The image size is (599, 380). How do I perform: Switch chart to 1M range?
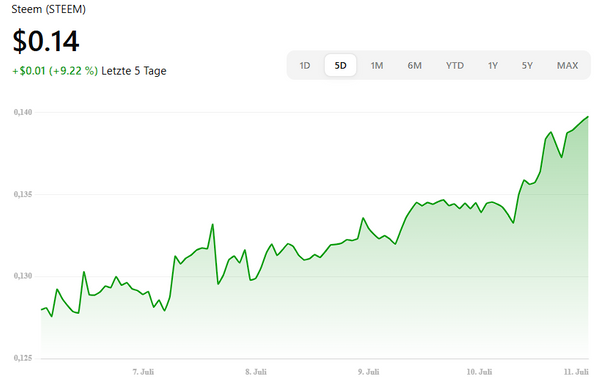377,66
